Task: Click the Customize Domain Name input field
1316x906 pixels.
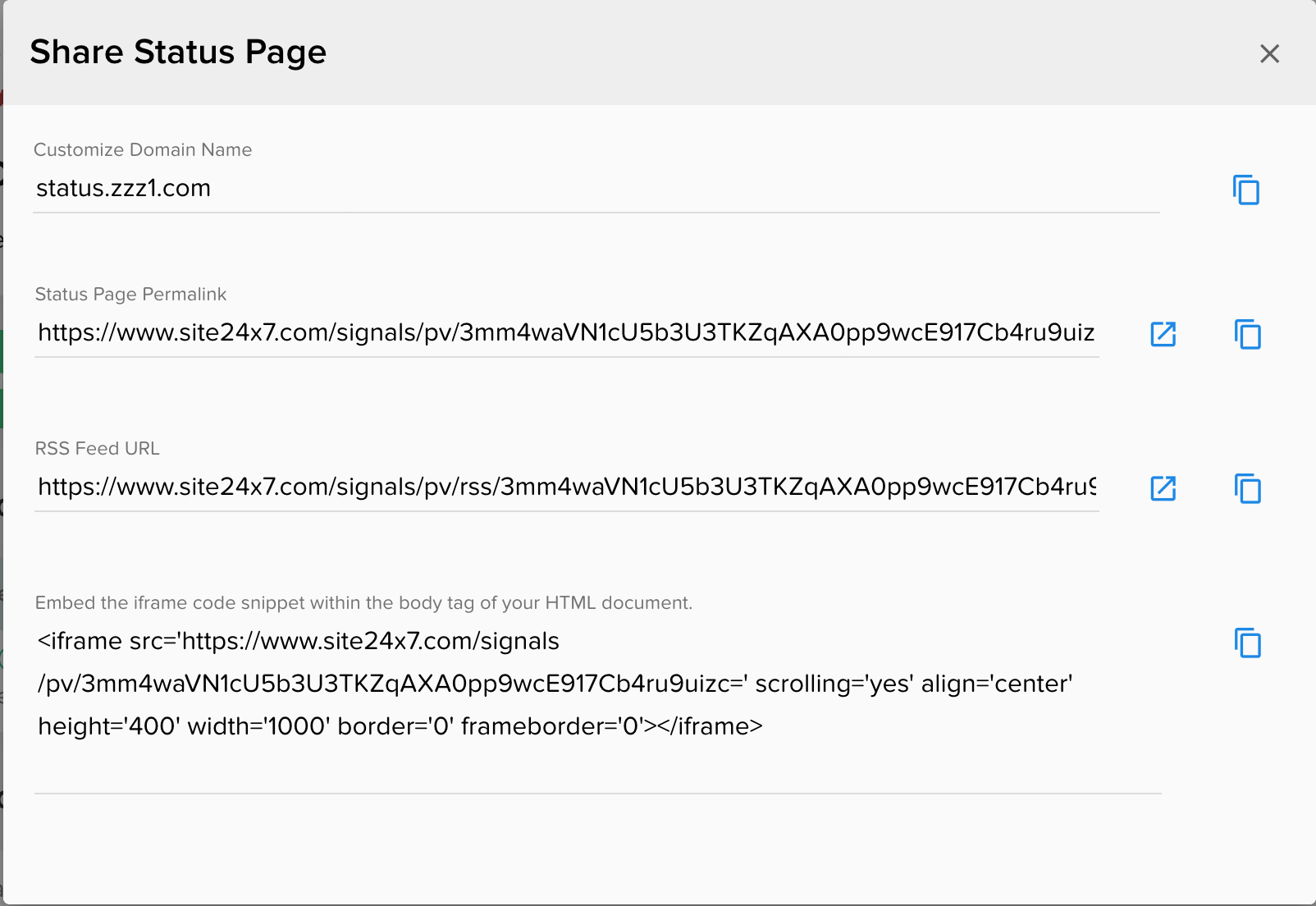Action: click(x=596, y=189)
